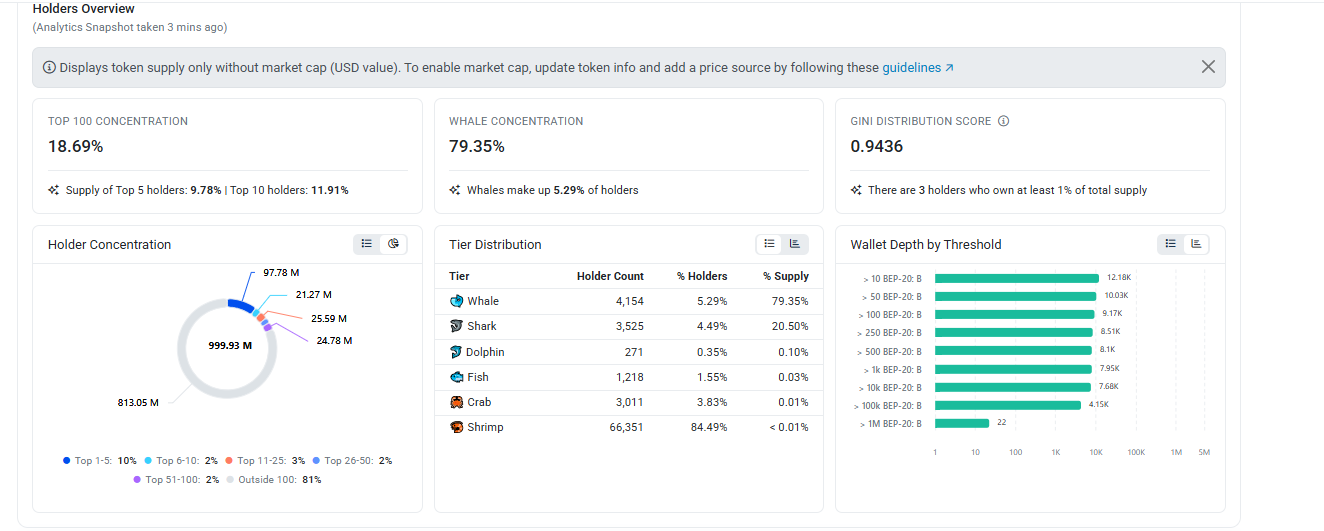The width and height of the screenshot is (1324, 531).
Task: Switch Holder Concentration to list view
Action: click(367, 244)
